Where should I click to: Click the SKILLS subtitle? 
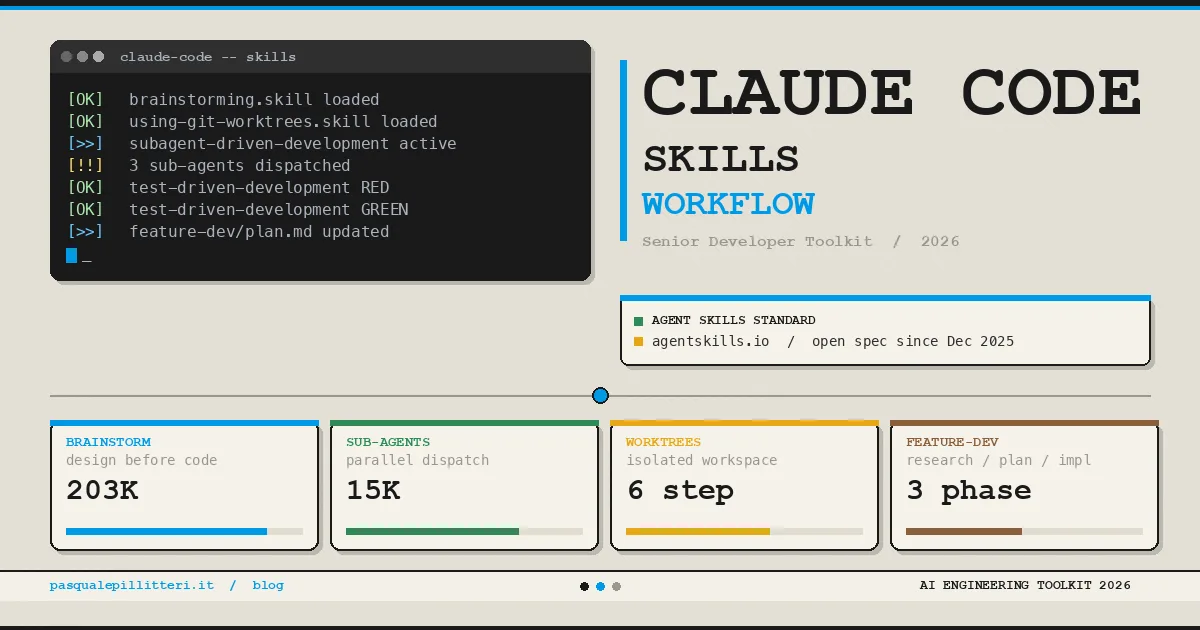pos(721,159)
